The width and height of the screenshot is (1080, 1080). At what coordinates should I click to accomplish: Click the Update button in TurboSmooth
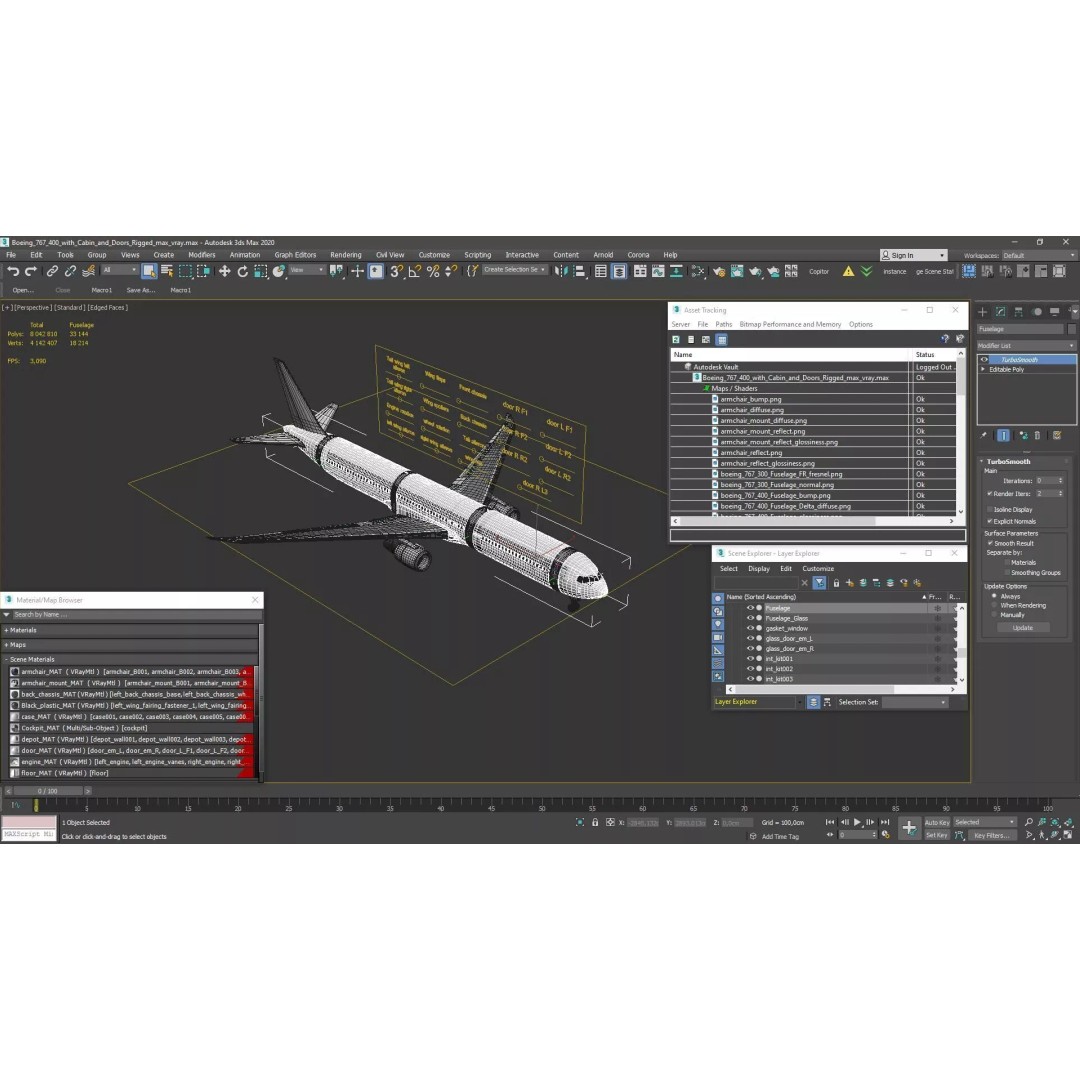tap(1022, 628)
